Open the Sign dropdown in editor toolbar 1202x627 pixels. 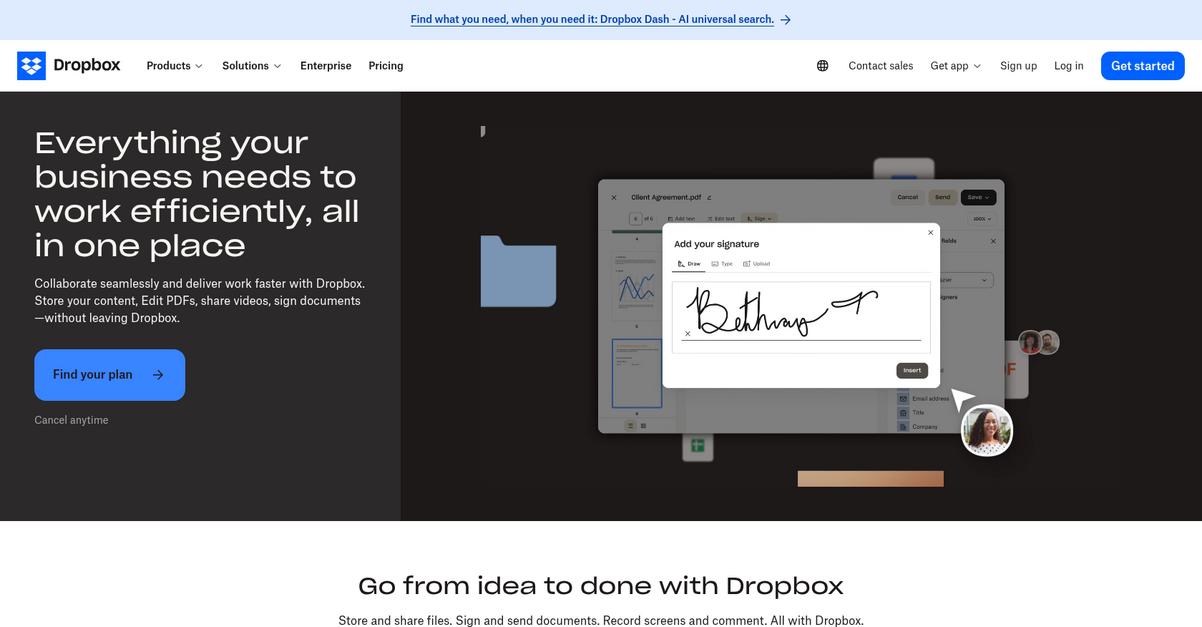coord(759,218)
